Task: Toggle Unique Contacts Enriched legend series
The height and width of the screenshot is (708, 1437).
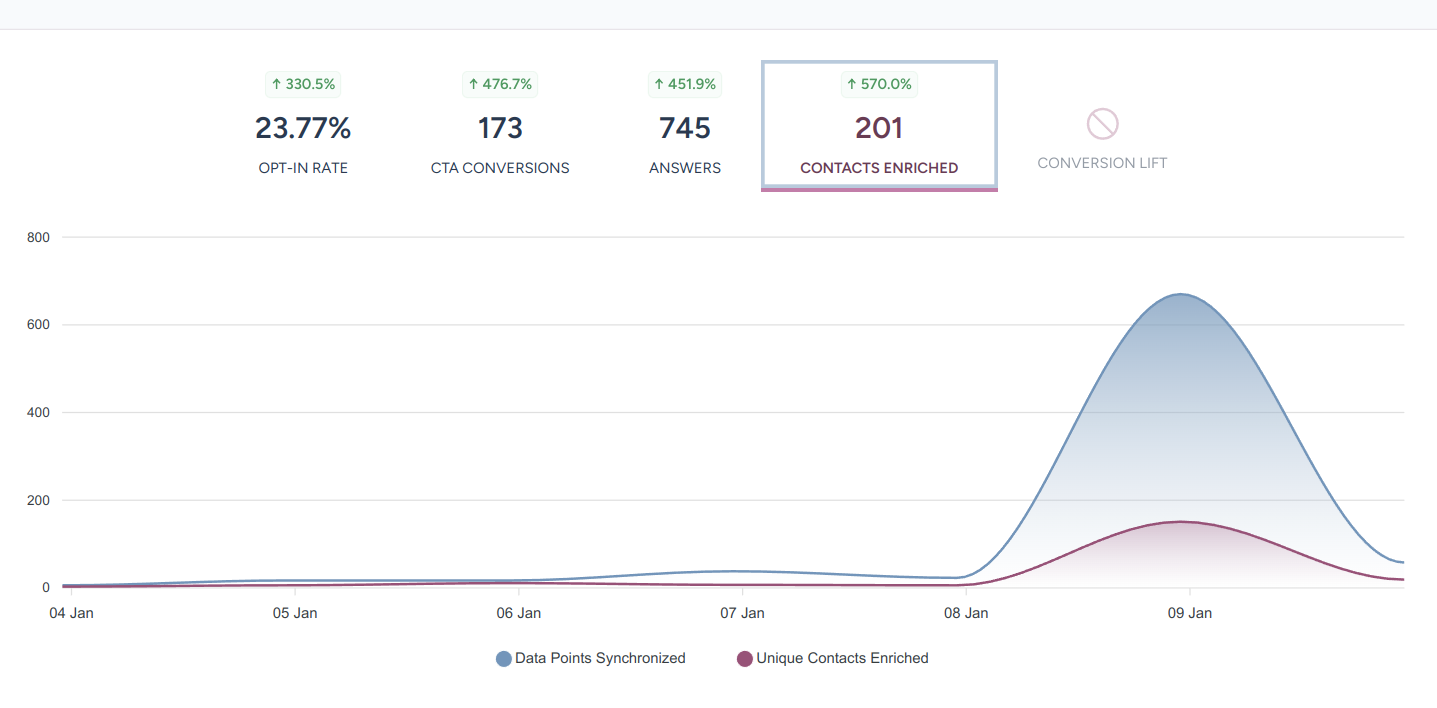Action: pyautogui.click(x=842, y=658)
